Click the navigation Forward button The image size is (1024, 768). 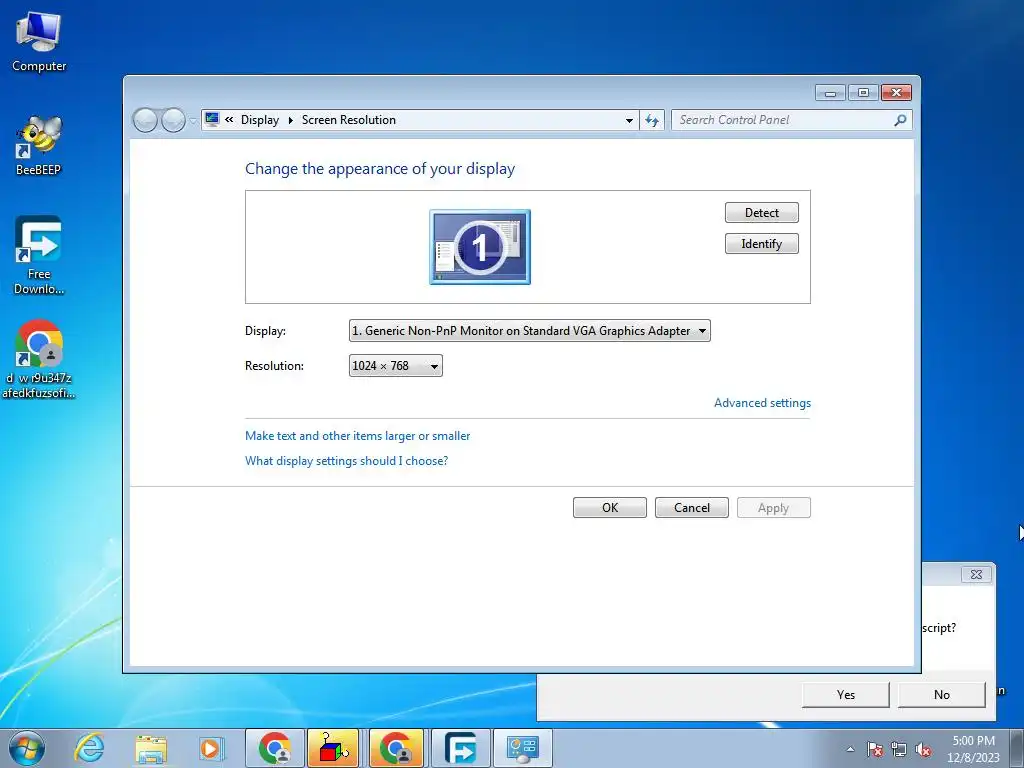tap(173, 120)
